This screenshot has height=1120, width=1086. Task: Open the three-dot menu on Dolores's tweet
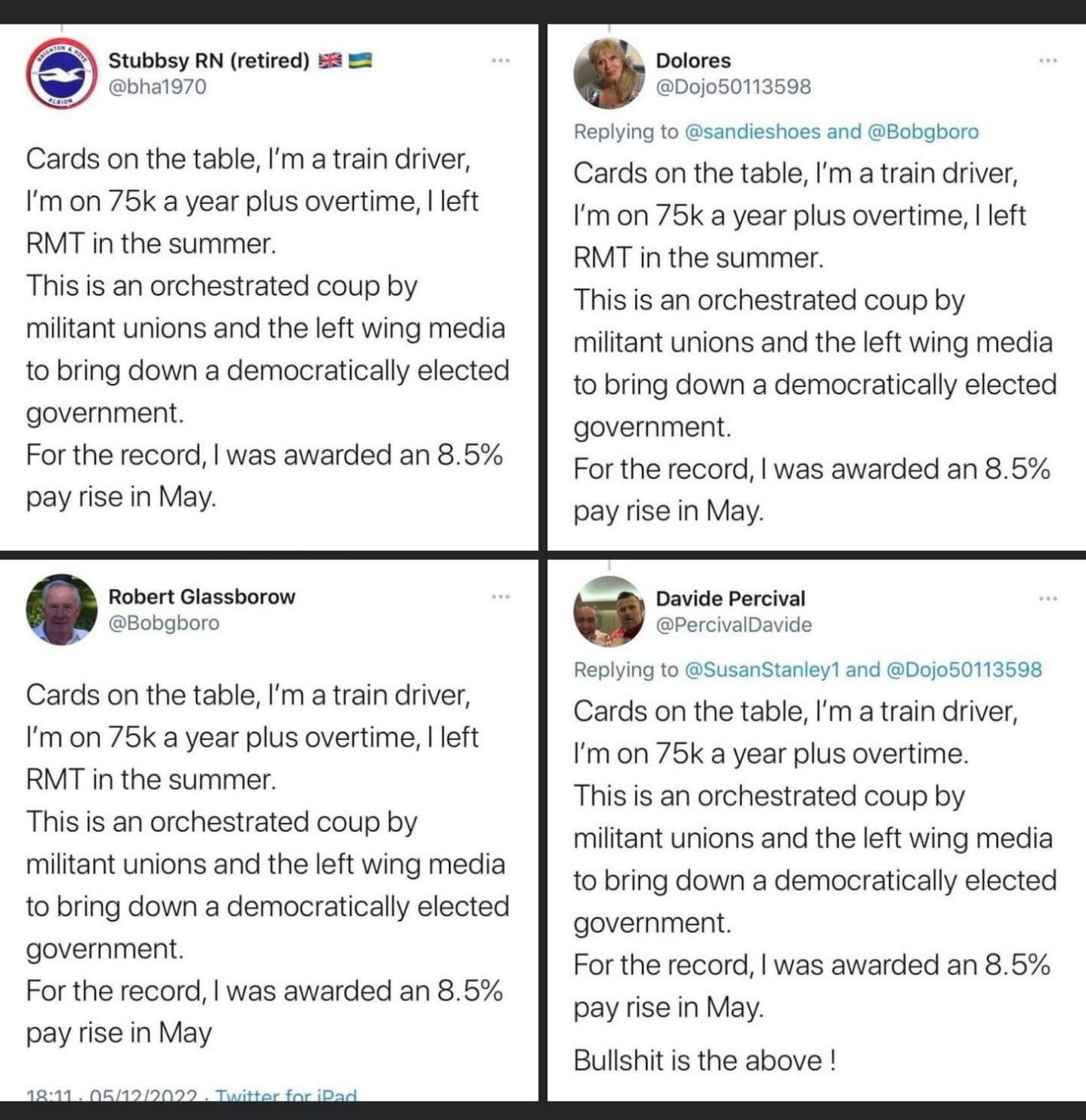(x=1048, y=61)
